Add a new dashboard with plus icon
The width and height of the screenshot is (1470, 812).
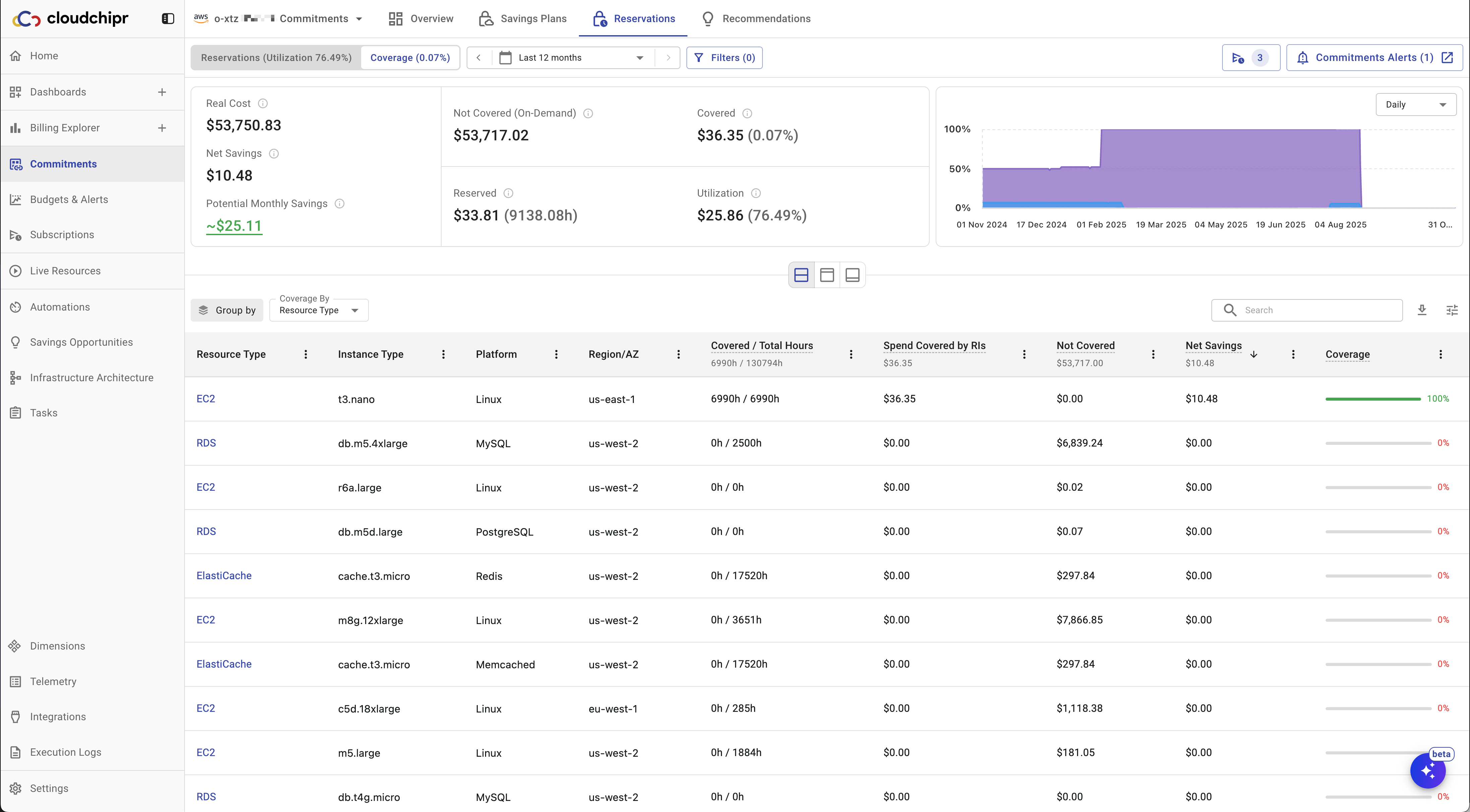(162, 92)
